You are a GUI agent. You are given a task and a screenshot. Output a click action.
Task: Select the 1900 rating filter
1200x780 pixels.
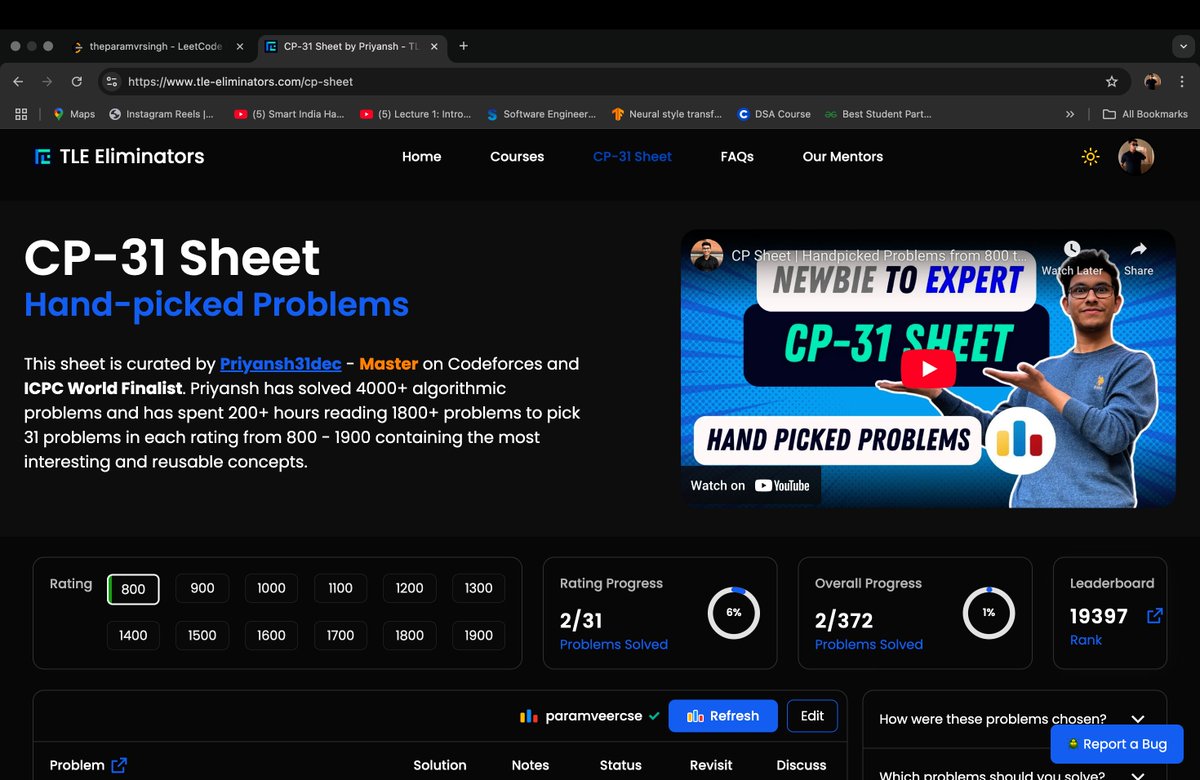[478, 635]
